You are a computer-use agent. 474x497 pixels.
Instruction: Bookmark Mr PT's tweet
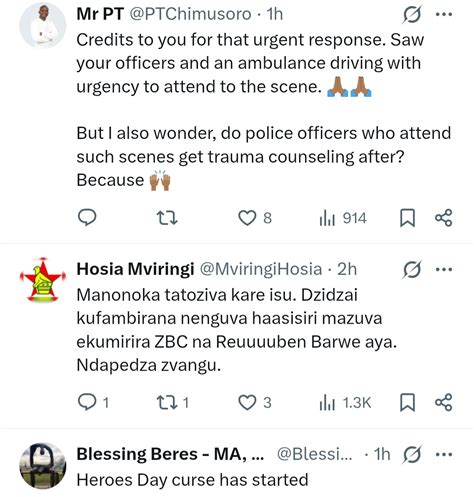click(x=407, y=218)
